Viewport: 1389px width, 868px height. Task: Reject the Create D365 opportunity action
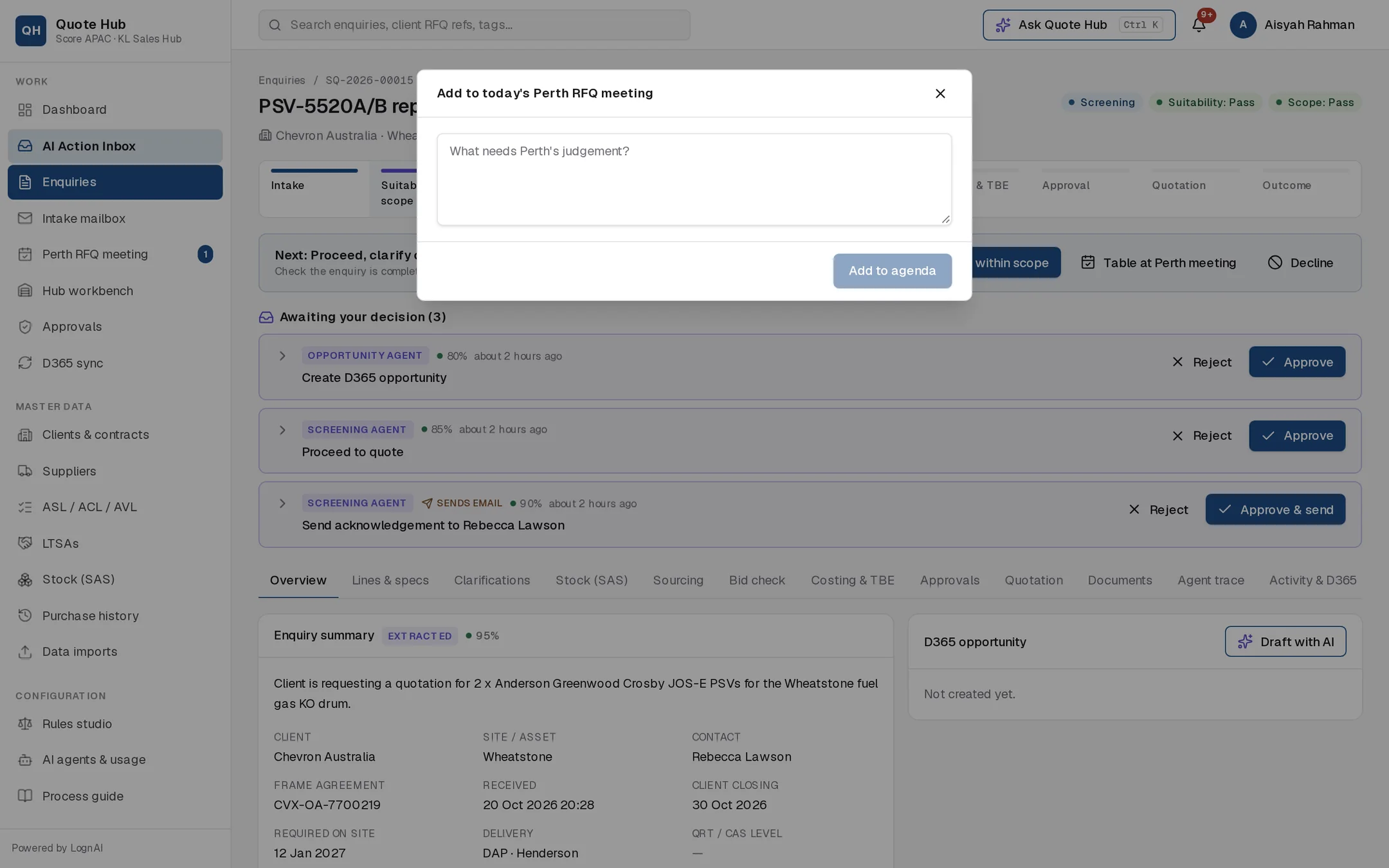click(x=1201, y=362)
